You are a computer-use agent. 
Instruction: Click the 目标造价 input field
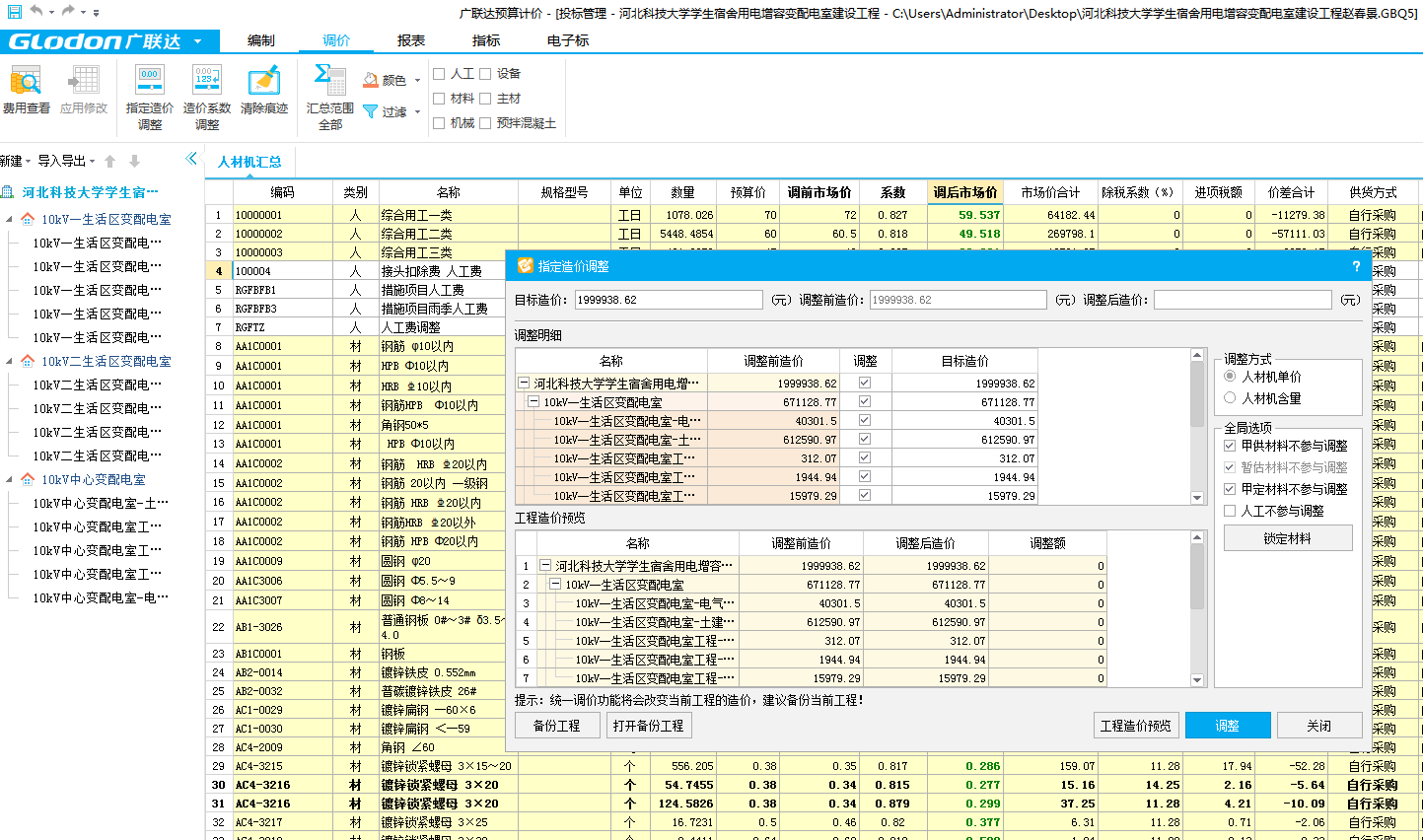669,300
